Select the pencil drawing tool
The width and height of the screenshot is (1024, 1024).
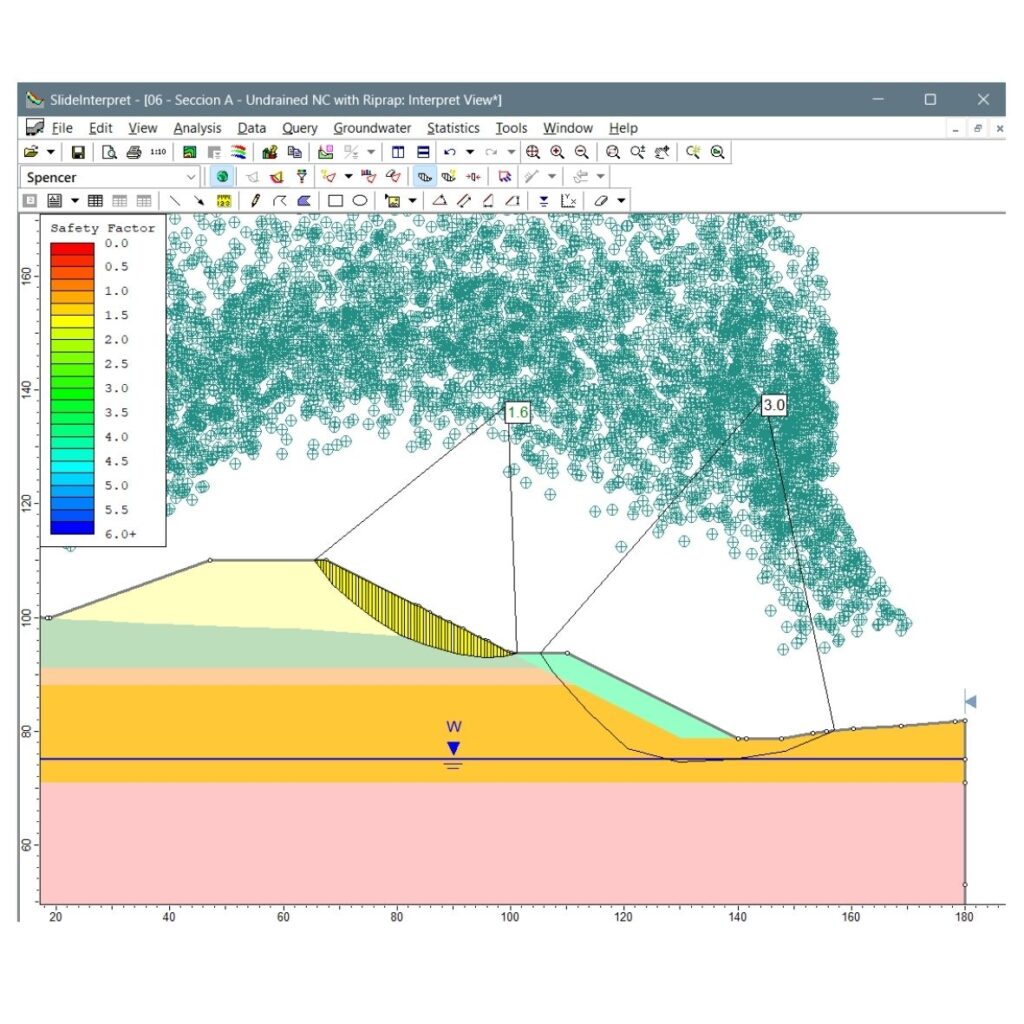coord(256,201)
